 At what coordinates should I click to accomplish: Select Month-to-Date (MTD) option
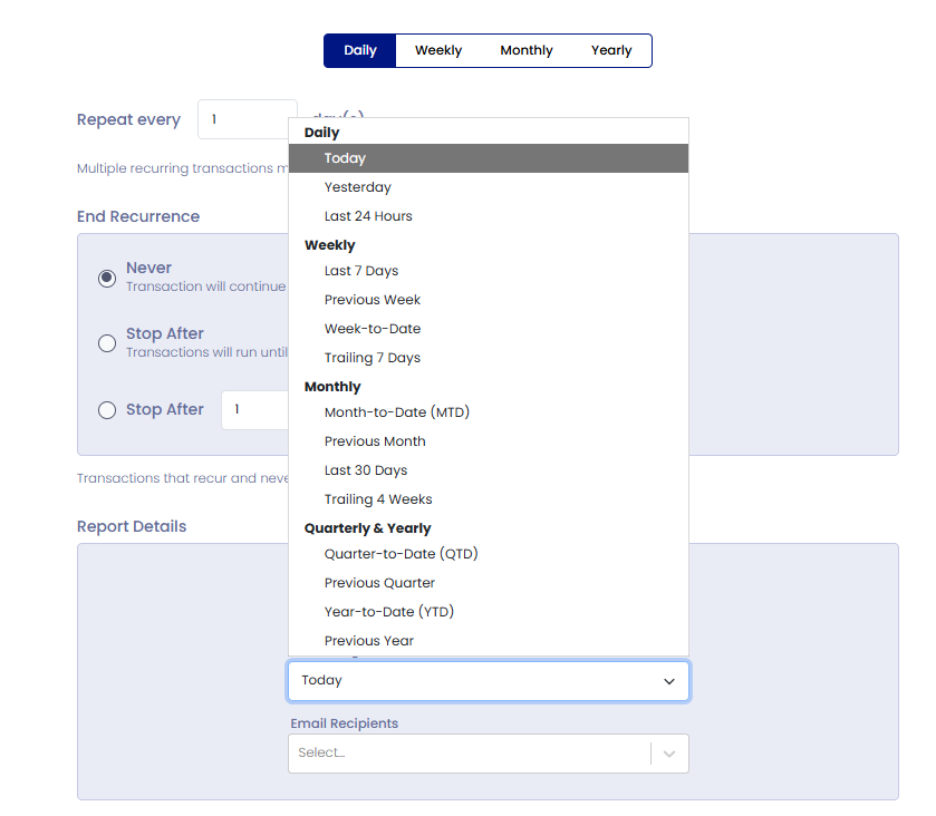(x=396, y=412)
